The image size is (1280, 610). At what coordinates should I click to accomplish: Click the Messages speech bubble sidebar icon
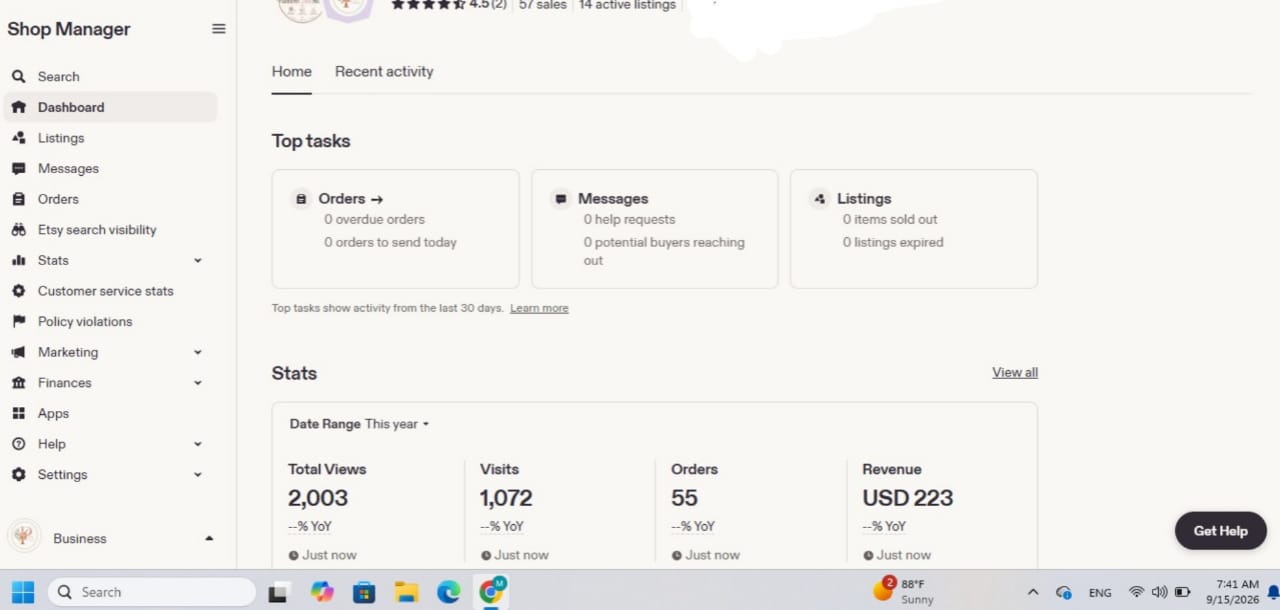point(18,169)
